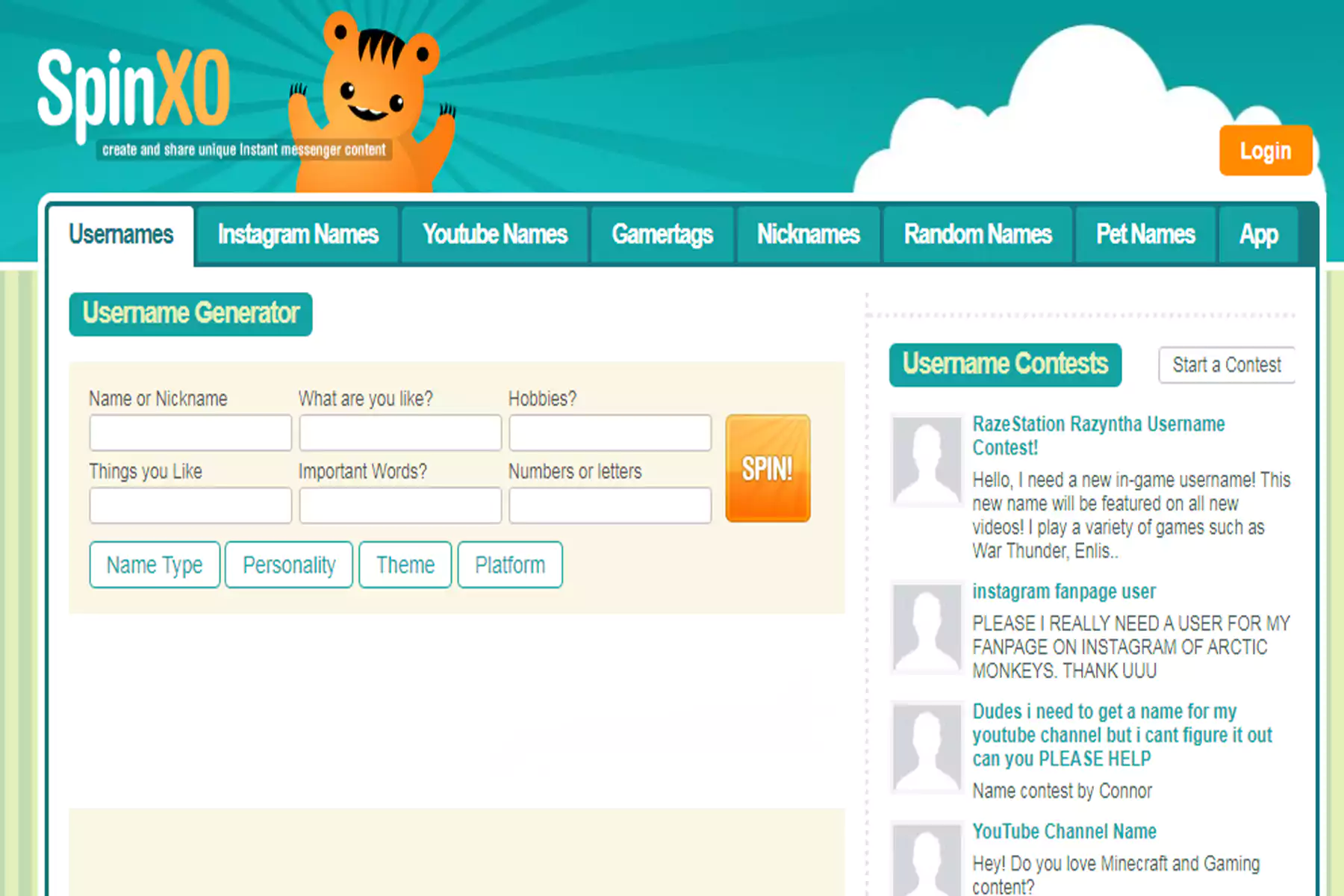1344x896 pixels.
Task: Click the SpinXO logo
Action: pyautogui.click(x=134, y=91)
